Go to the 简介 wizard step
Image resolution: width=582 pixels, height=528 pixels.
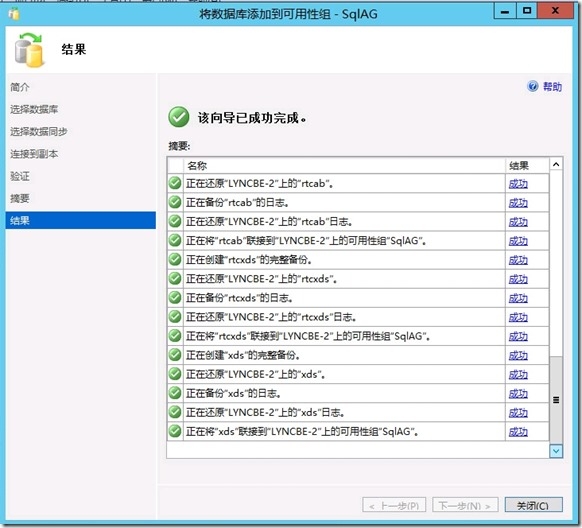click(20, 87)
